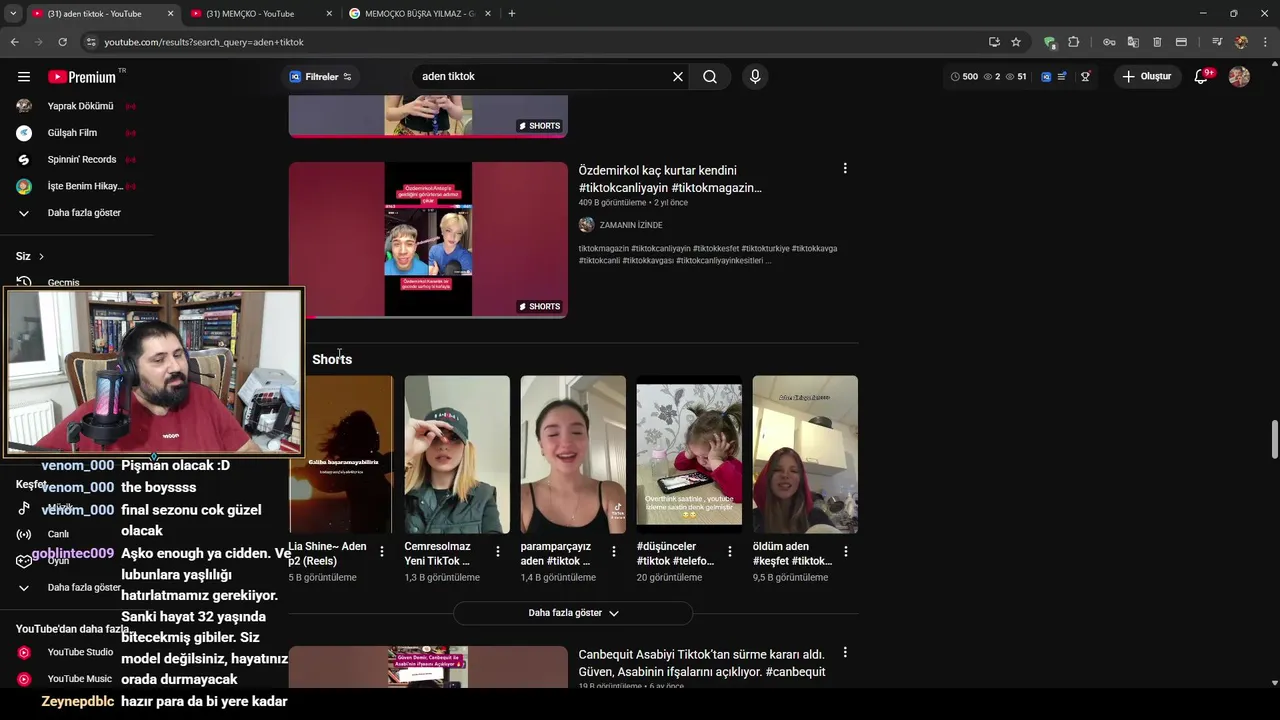Screen dimensions: 1280x720
Task: Open media controls music-list icon
Action: [1217, 42]
